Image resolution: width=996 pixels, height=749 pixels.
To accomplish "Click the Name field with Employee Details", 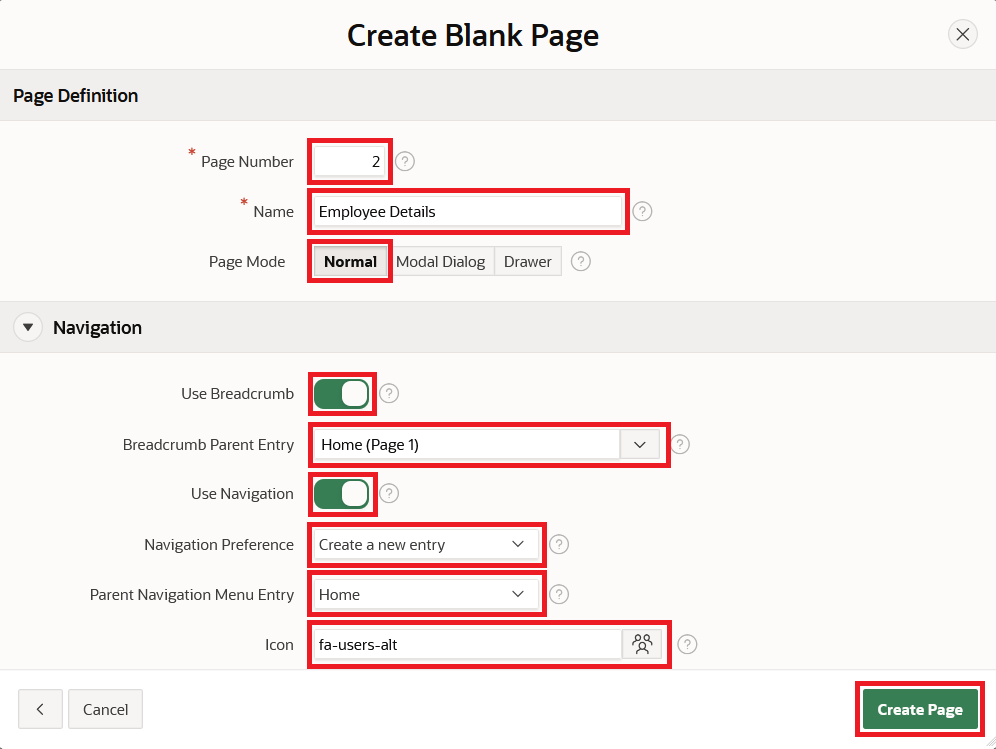I will [x=468, y=212].
